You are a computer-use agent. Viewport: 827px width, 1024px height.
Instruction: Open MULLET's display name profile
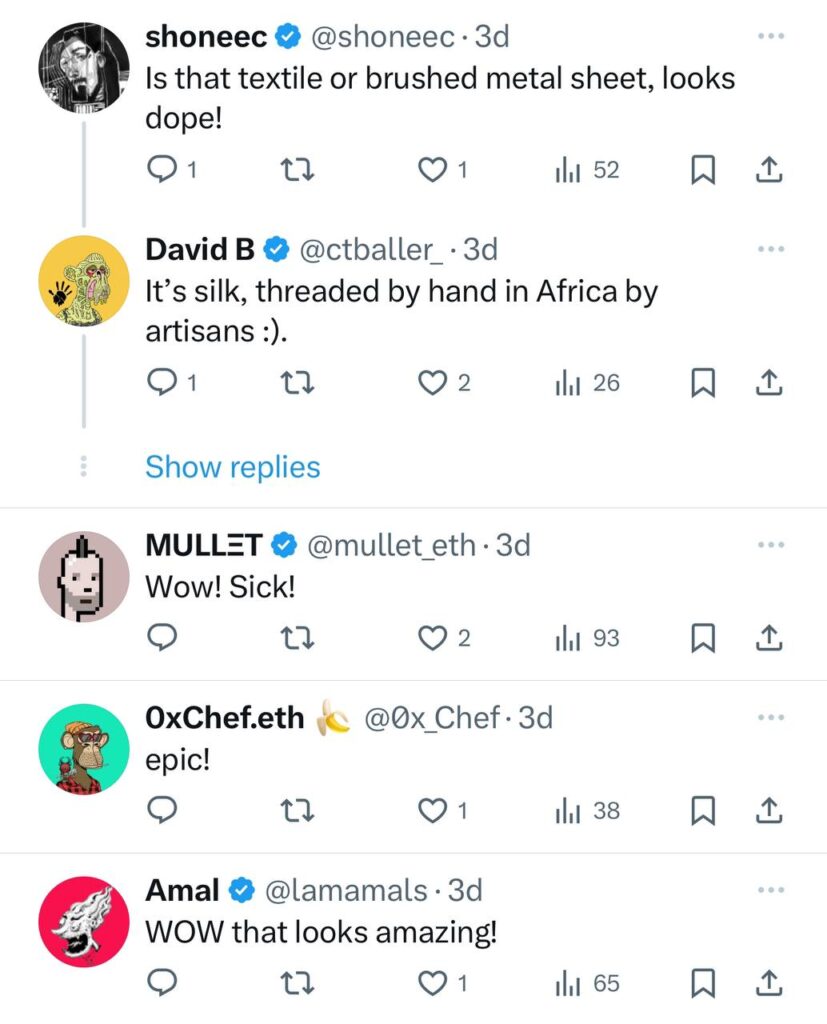pos(205,545)
